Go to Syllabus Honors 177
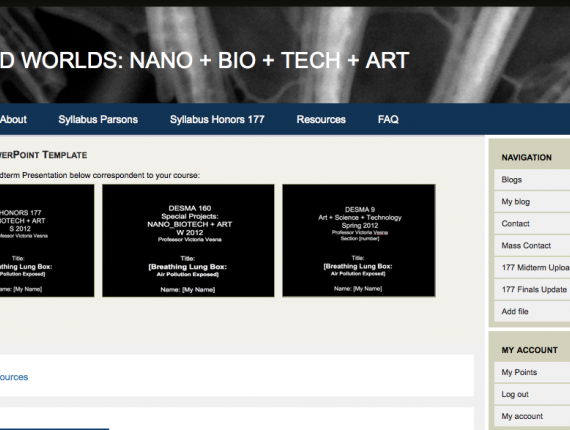 point(217,119)
